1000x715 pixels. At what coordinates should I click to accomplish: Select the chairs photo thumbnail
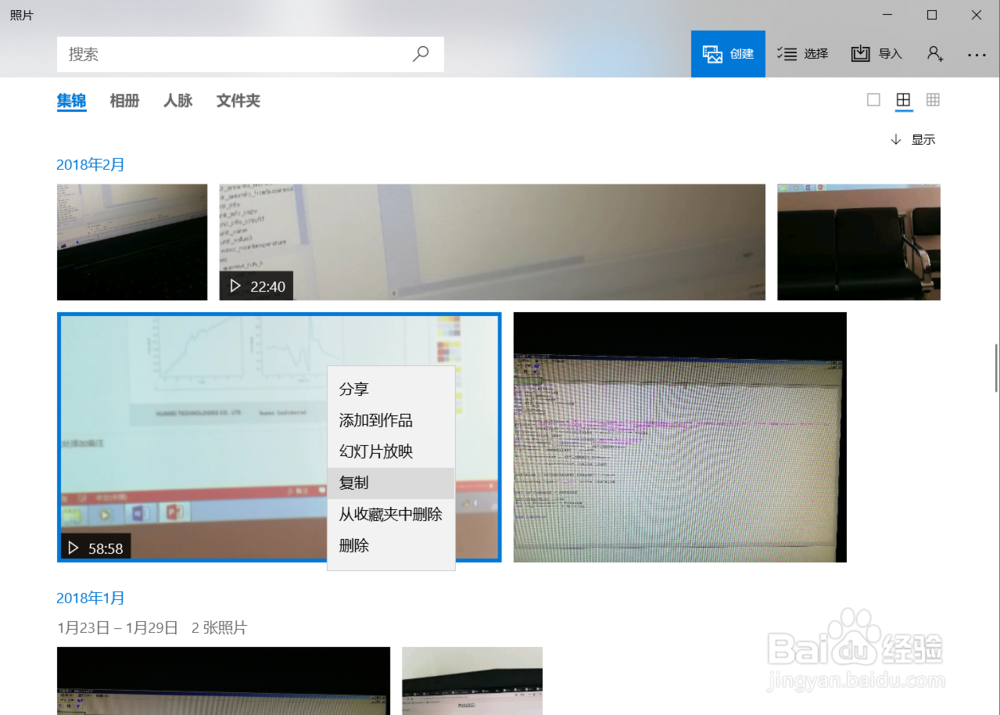[x=858, y=241]
